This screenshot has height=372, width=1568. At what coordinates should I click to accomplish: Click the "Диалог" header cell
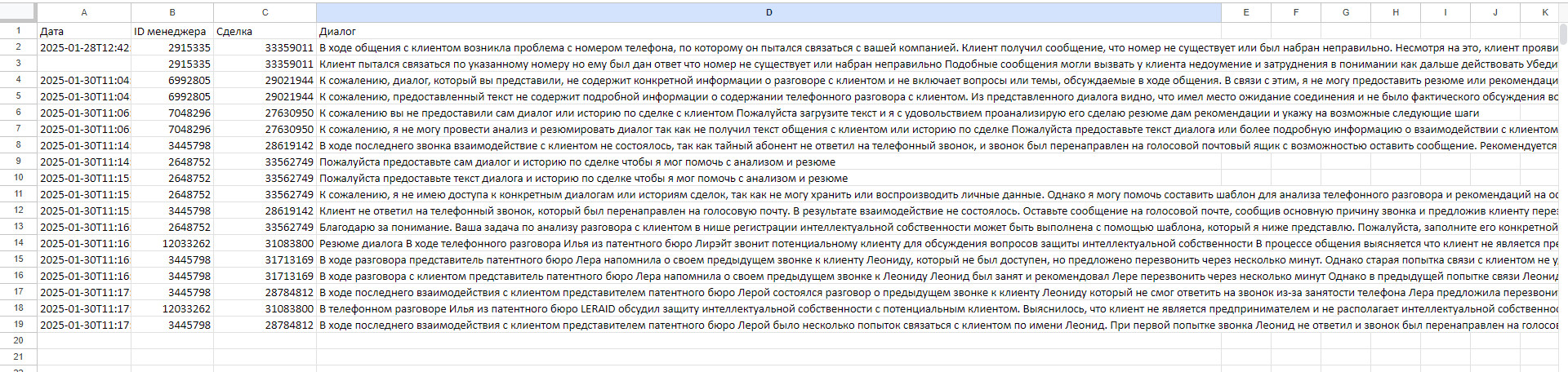coord(768,31)
